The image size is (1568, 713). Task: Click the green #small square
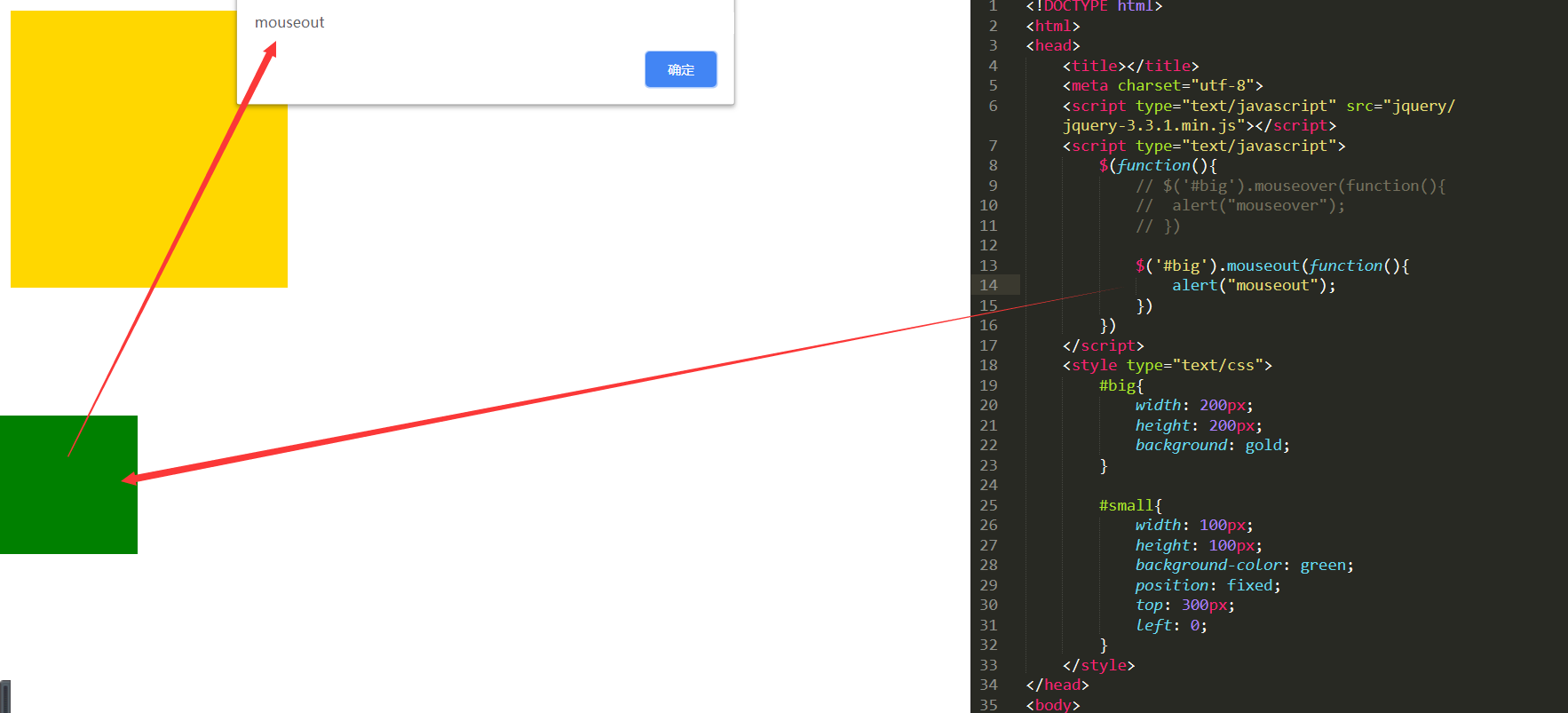coord(68,485)
